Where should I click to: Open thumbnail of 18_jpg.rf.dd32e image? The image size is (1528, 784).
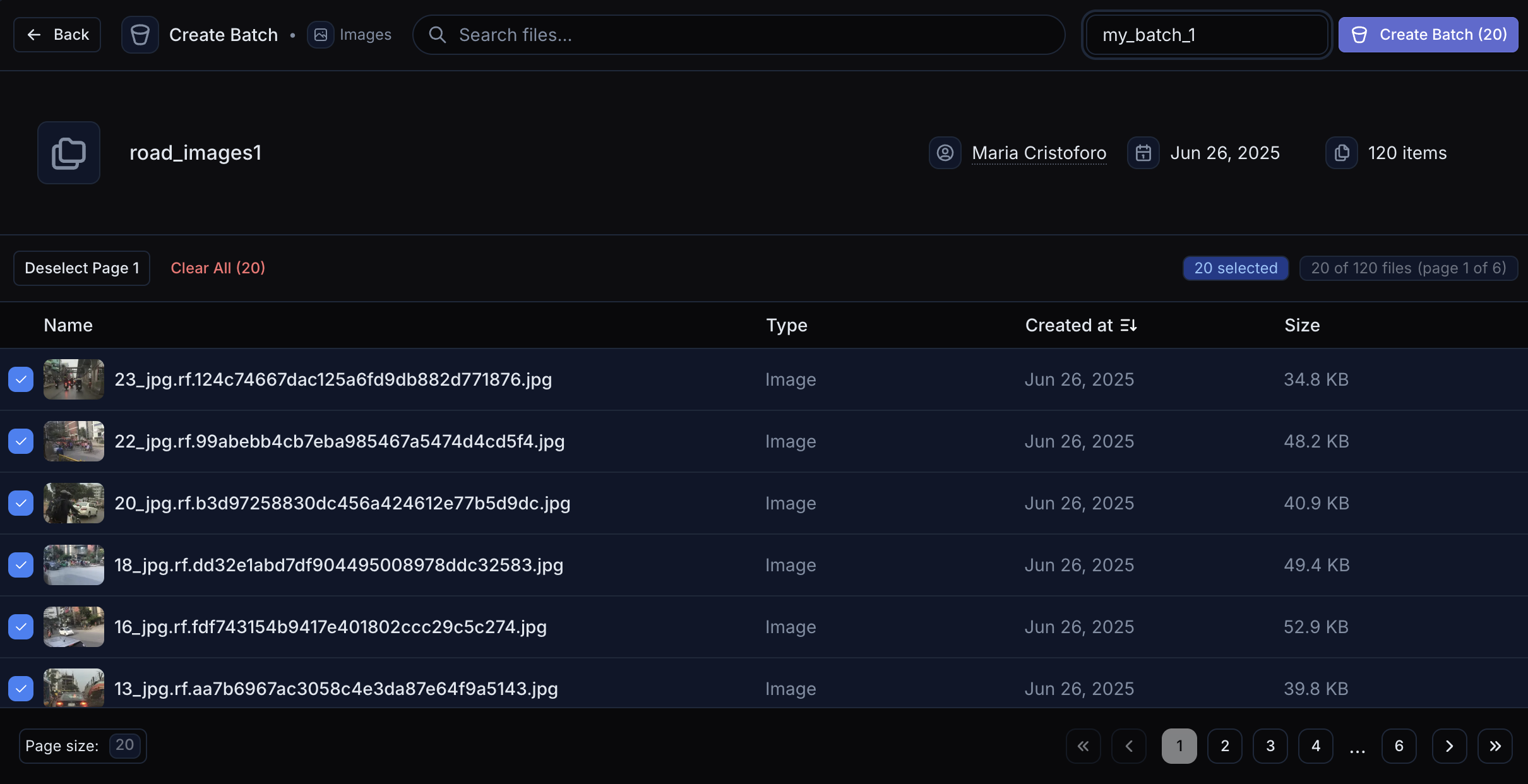(74, 565)
